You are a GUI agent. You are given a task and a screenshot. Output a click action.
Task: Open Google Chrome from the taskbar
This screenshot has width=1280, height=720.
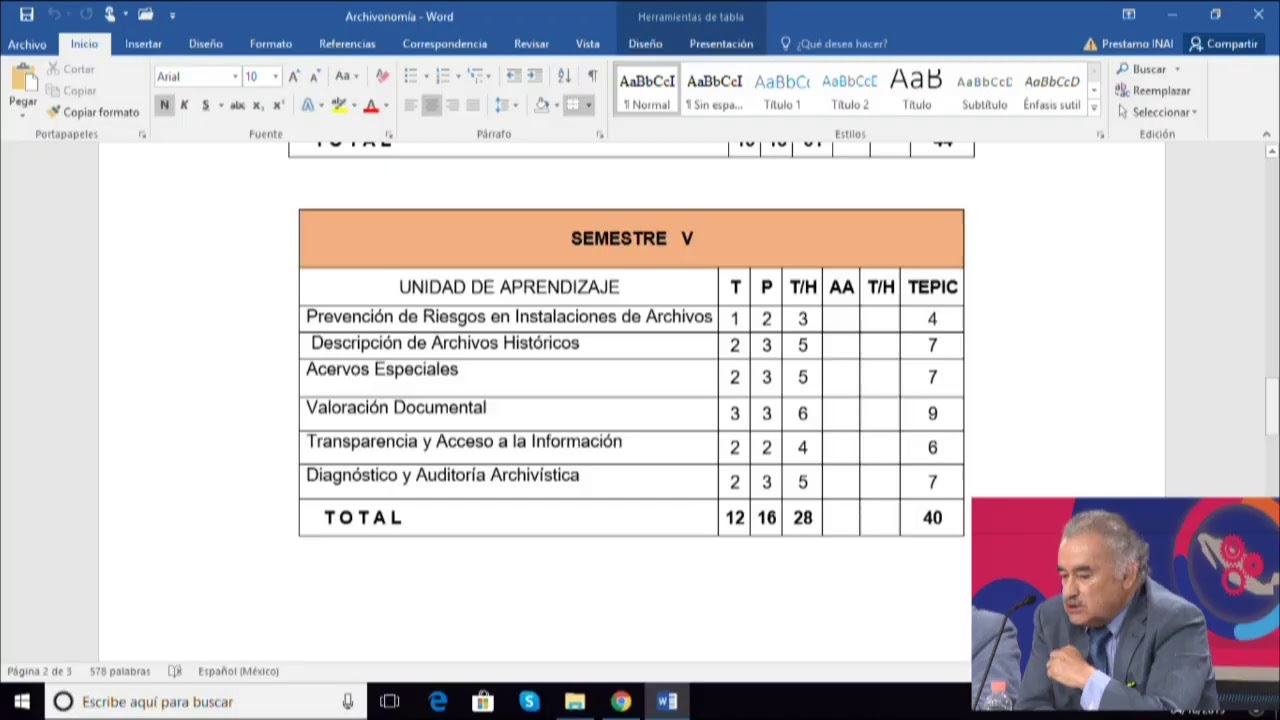point(621,702)
